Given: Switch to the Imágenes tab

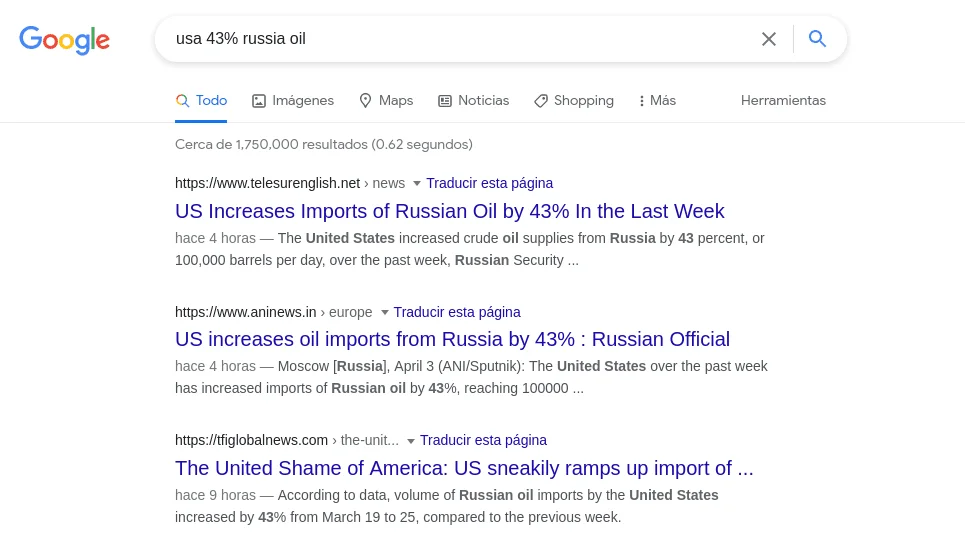Looking at the screenshot, I should tap(293, 100).
